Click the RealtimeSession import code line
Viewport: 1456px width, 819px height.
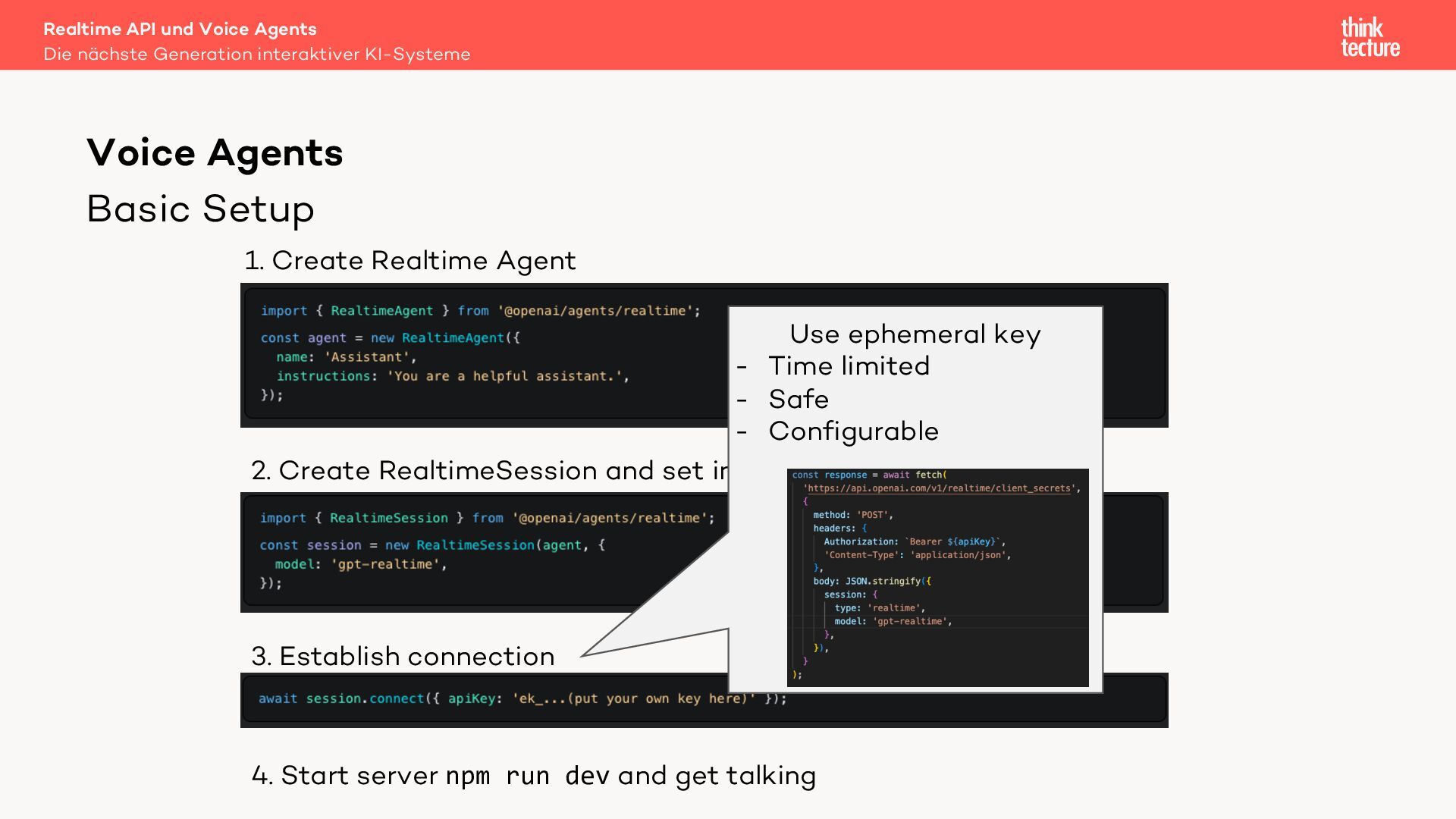coord(487,518)
